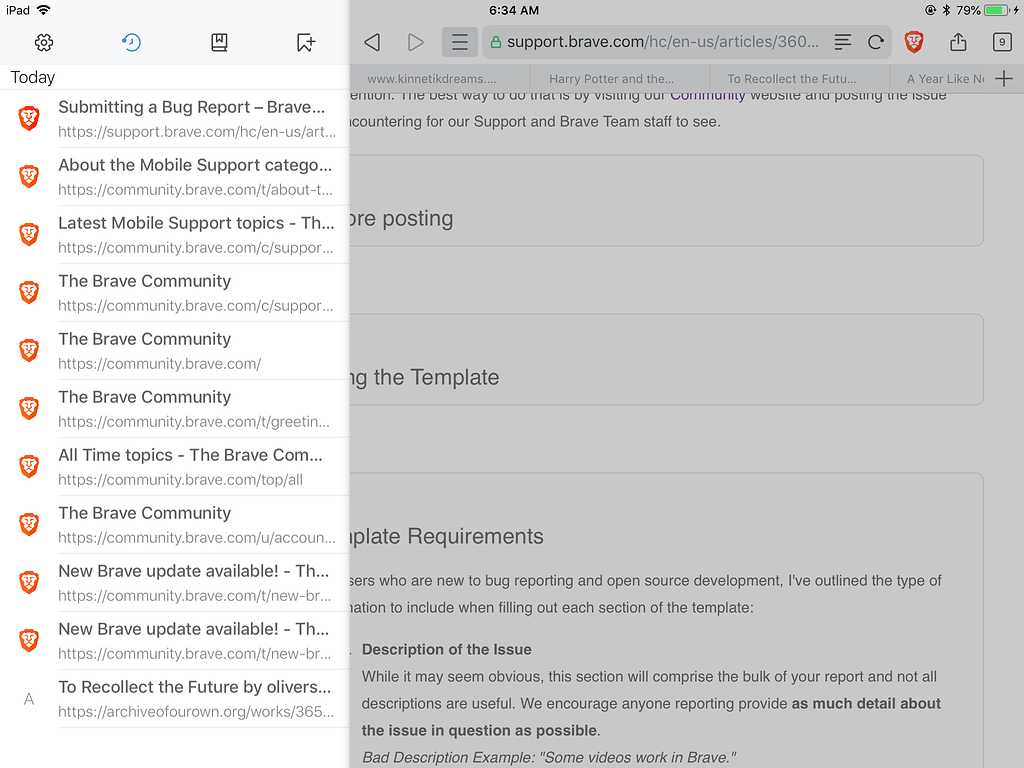Go back with the back arrow
Image resolution: width=1024 pixels, height=768 pixels.
pyautogui.click(x=372, y=42)
